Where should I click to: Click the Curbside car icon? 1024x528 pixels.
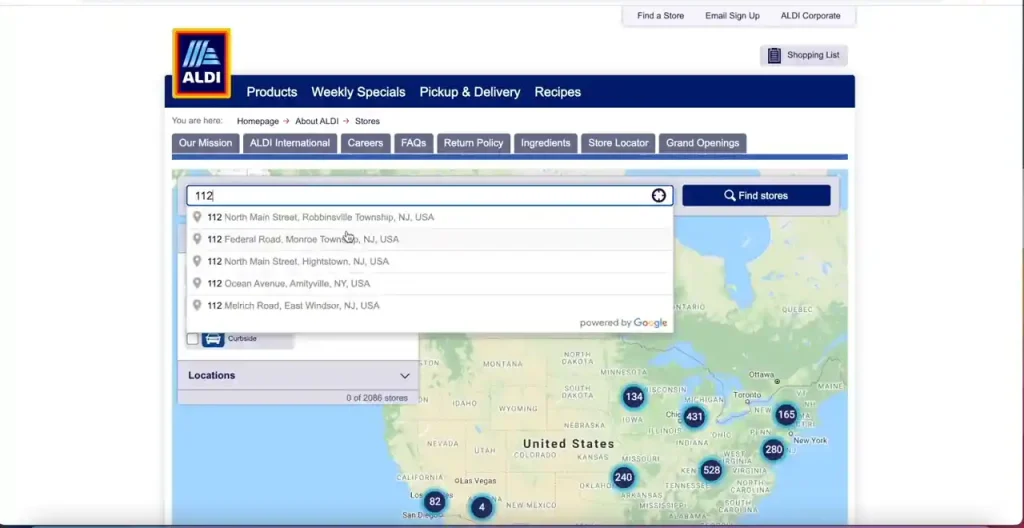213,339
